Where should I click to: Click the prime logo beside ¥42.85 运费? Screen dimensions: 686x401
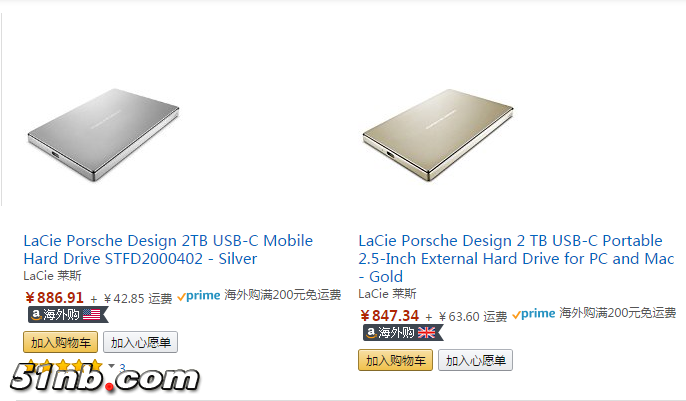[199, 296]
